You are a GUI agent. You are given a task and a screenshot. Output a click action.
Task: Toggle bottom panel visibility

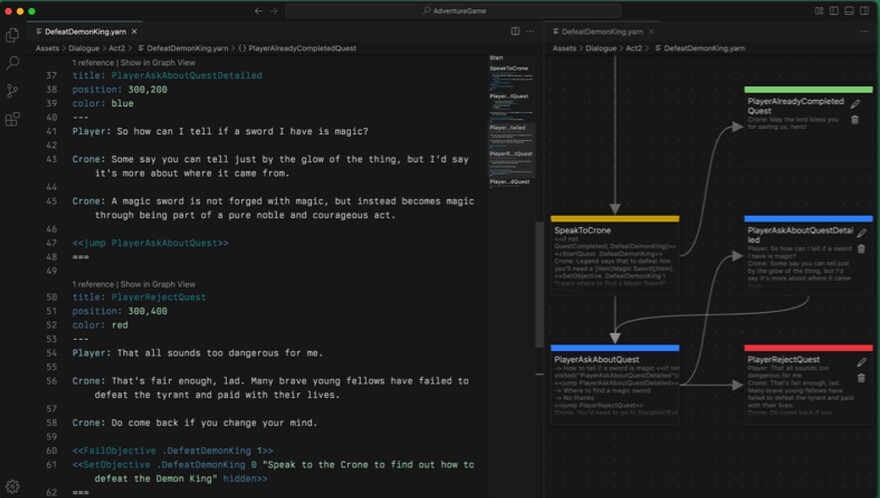click(850, 11)
